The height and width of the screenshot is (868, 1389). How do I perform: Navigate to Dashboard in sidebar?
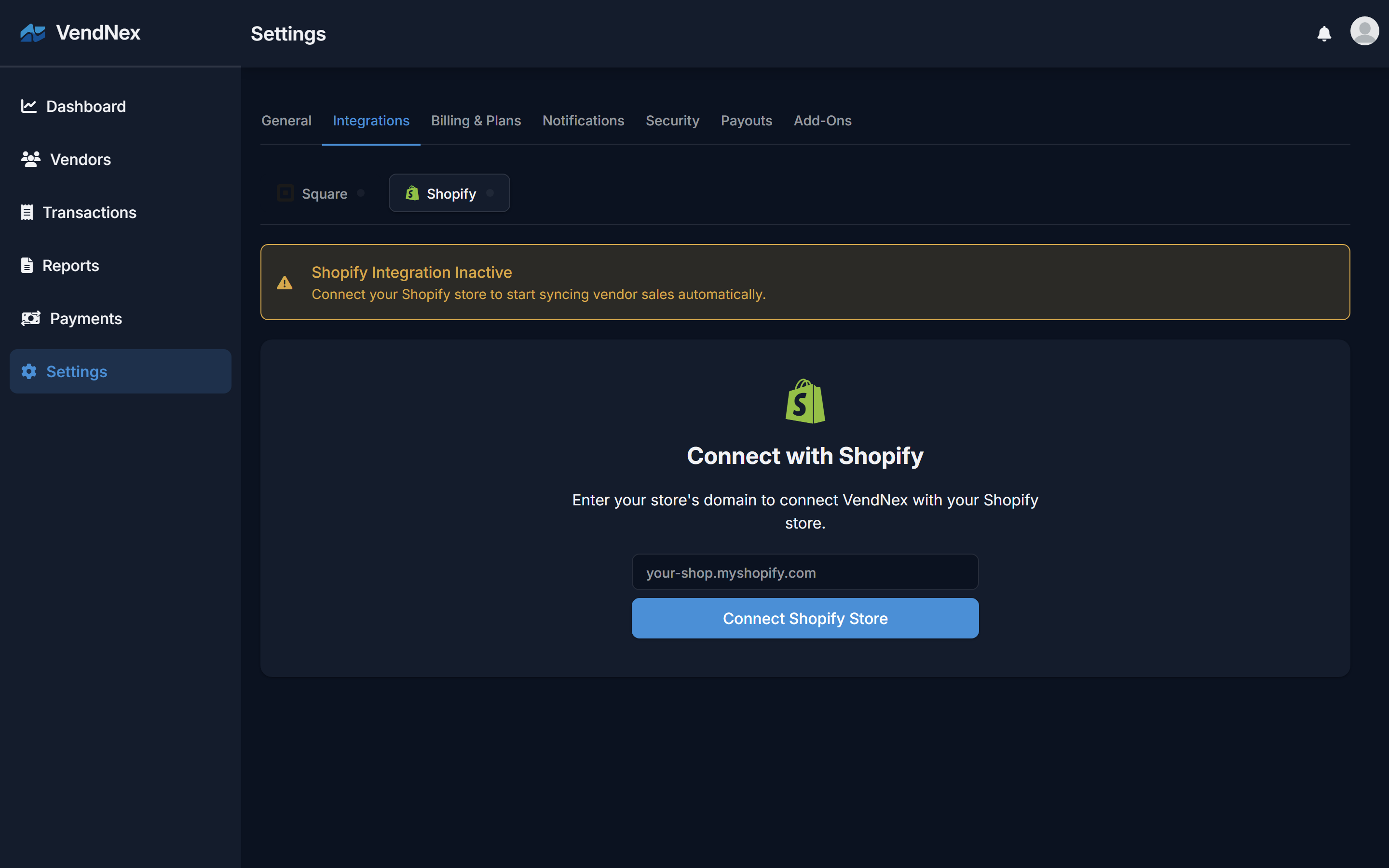(121, 106)
